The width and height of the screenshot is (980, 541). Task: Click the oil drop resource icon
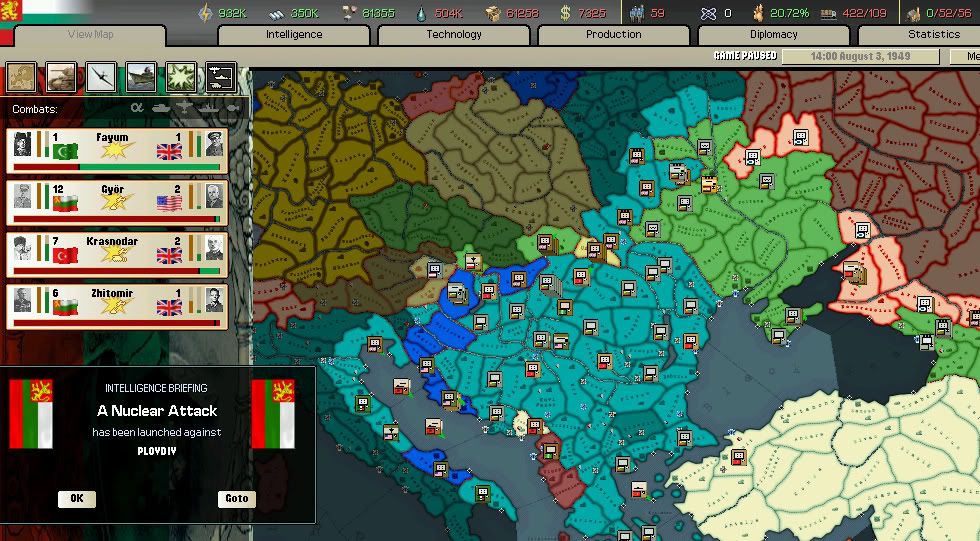pos(422,12)
